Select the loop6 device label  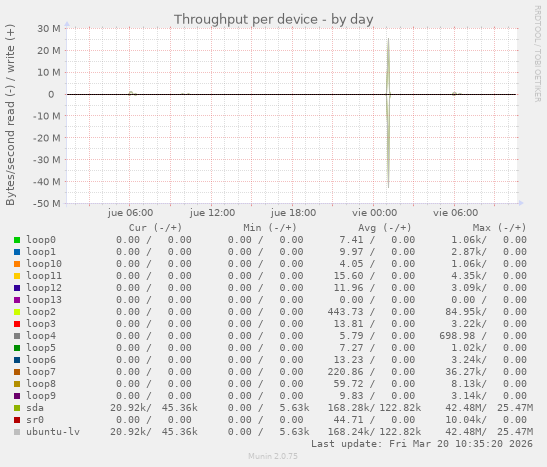coord(41,360)
